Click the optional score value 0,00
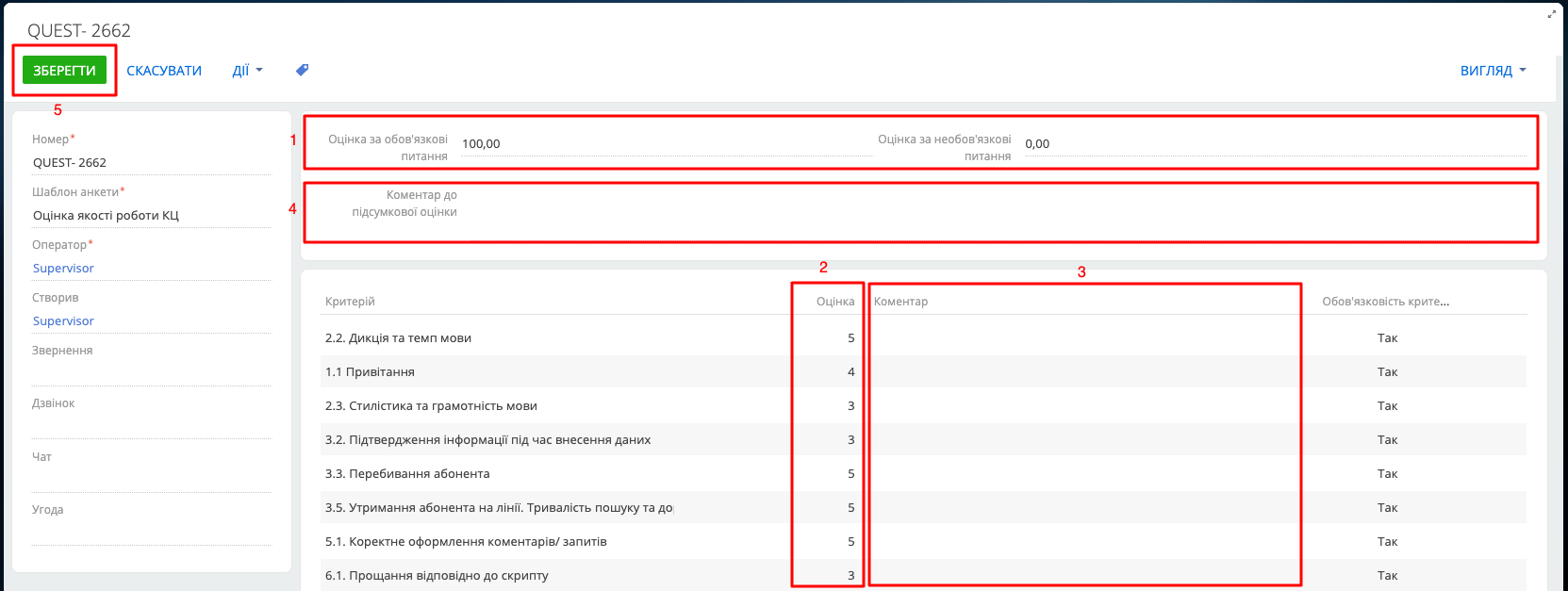Viewport: 1568px width, 591px height. click(1037, 143)
